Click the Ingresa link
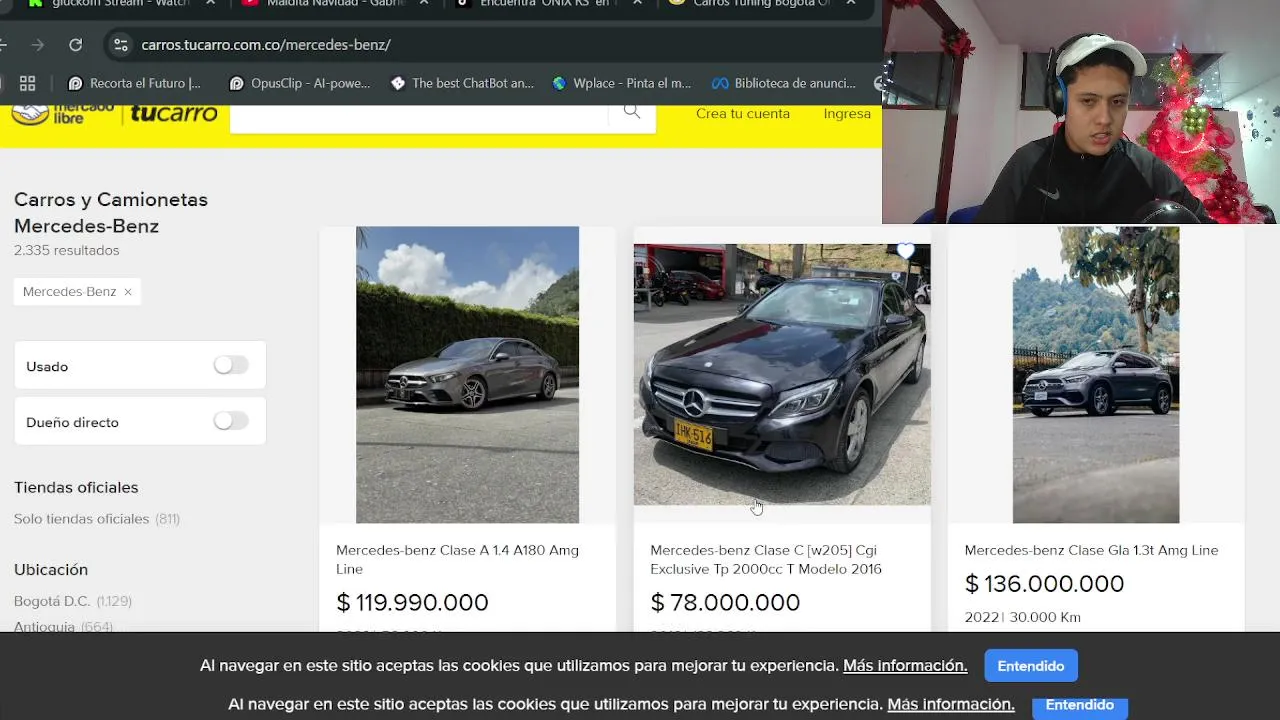 [847, 114]
